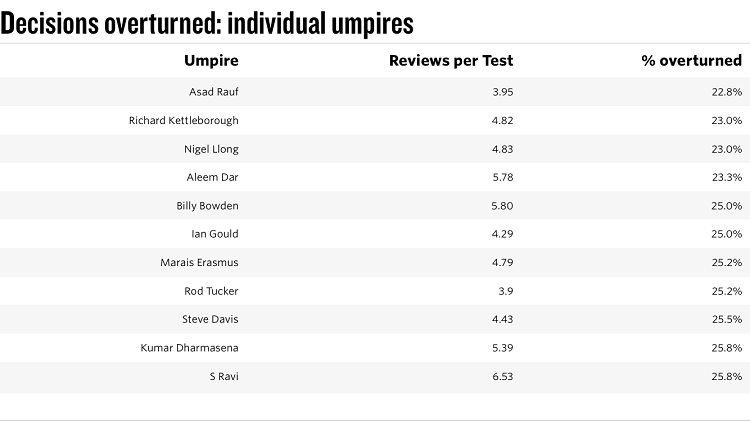The width and height of the screenshot is (750, 421).
Task: Sort by the Reviews per Test header
Action: pos(450,60)
